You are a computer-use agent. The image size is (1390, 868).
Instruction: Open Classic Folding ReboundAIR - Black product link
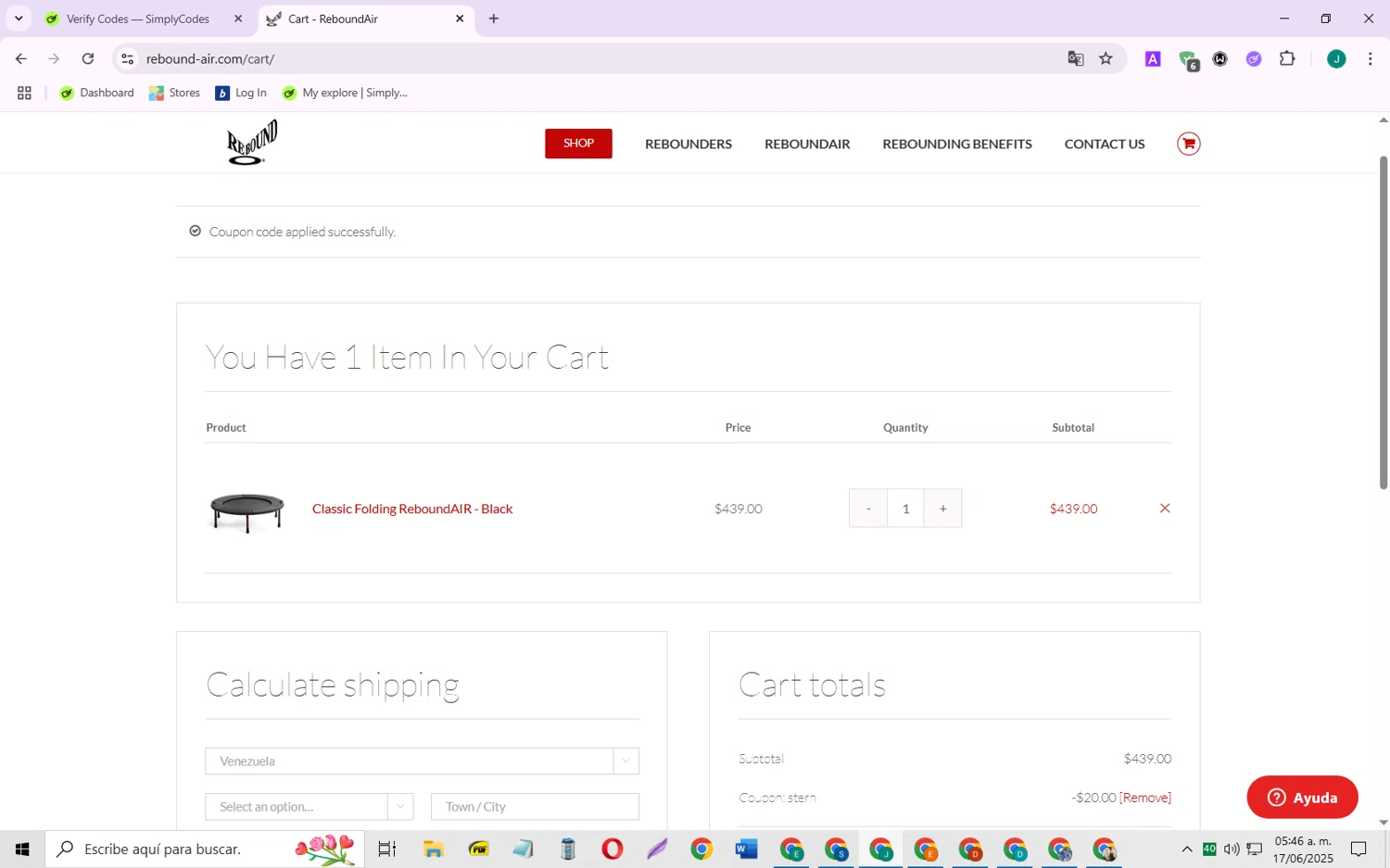point(412,509)
